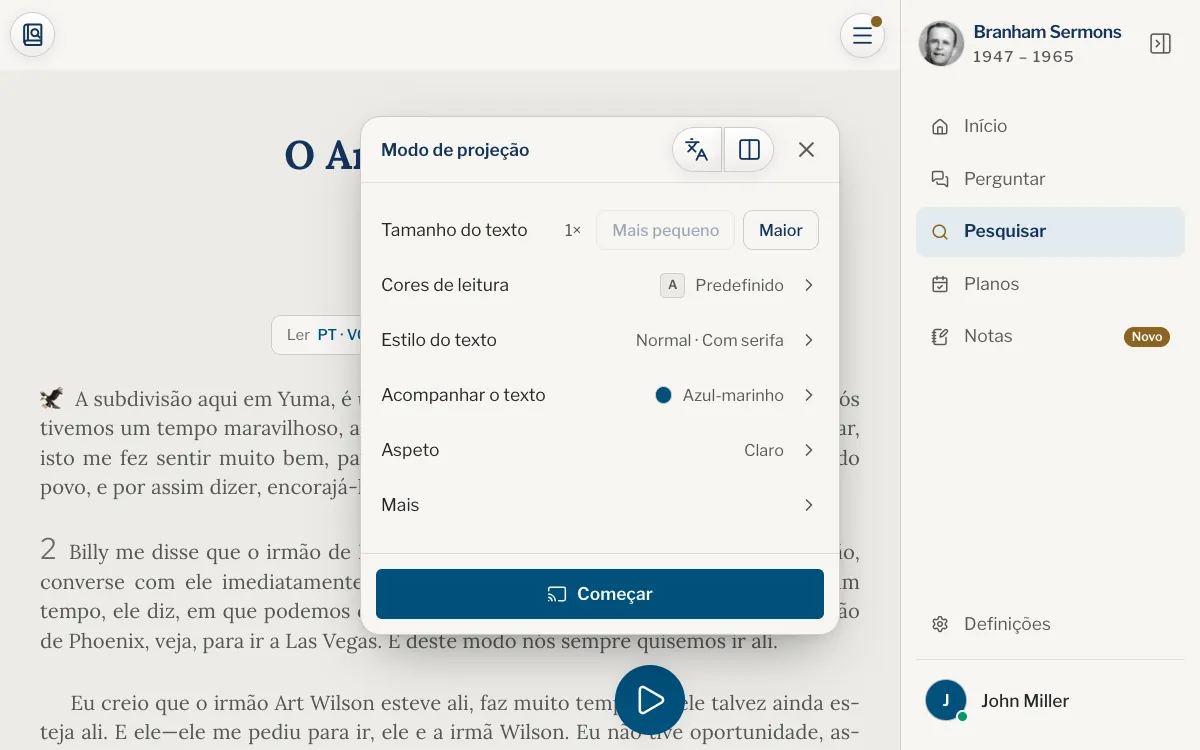Click the paragraph number 2
The height and width of the screenshot is (750, 1200).
click(x=48, y=549)
